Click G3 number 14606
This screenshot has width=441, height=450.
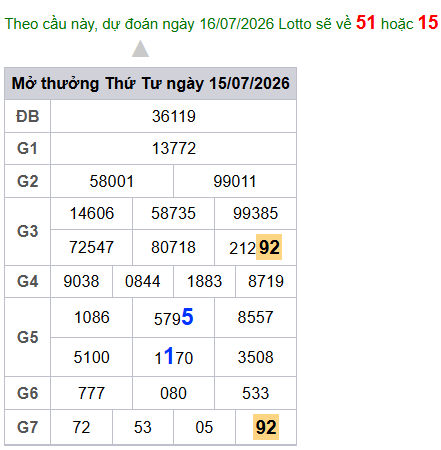click(x=92, y=213)
